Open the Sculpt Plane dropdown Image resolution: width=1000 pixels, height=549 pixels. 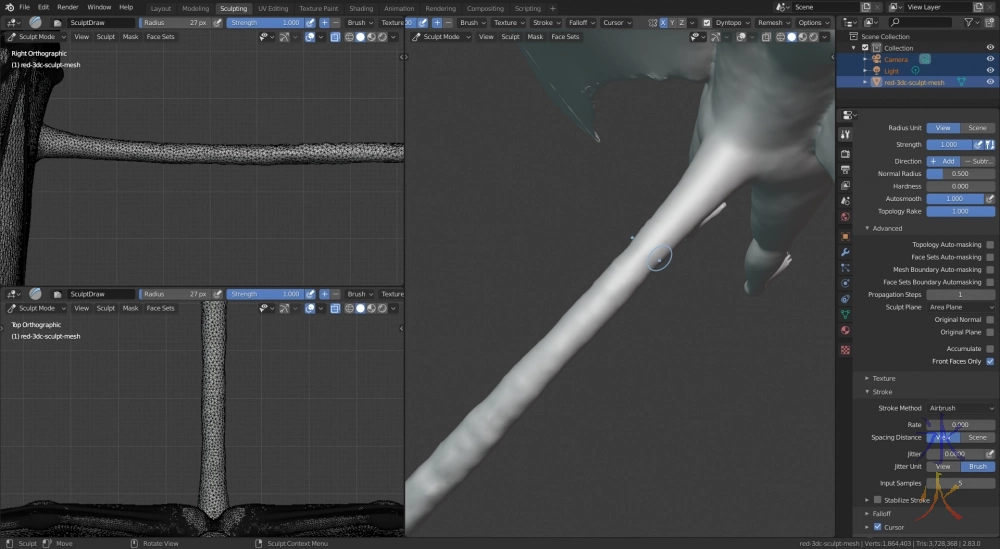tap(961, 307)
